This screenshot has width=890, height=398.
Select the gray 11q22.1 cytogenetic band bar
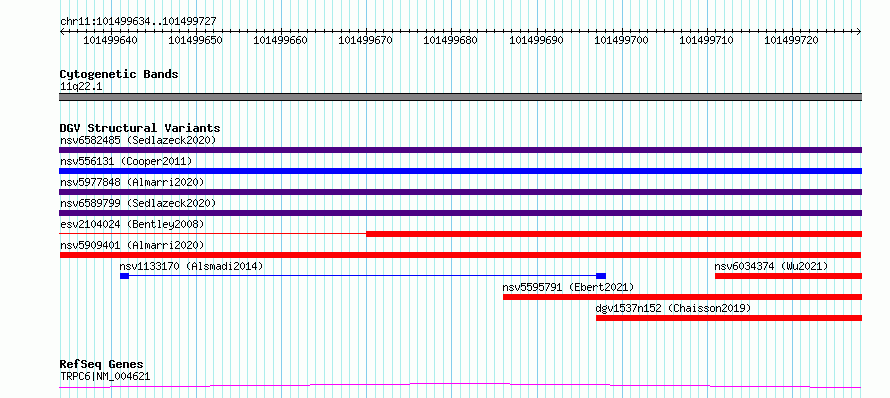(460, 97)
